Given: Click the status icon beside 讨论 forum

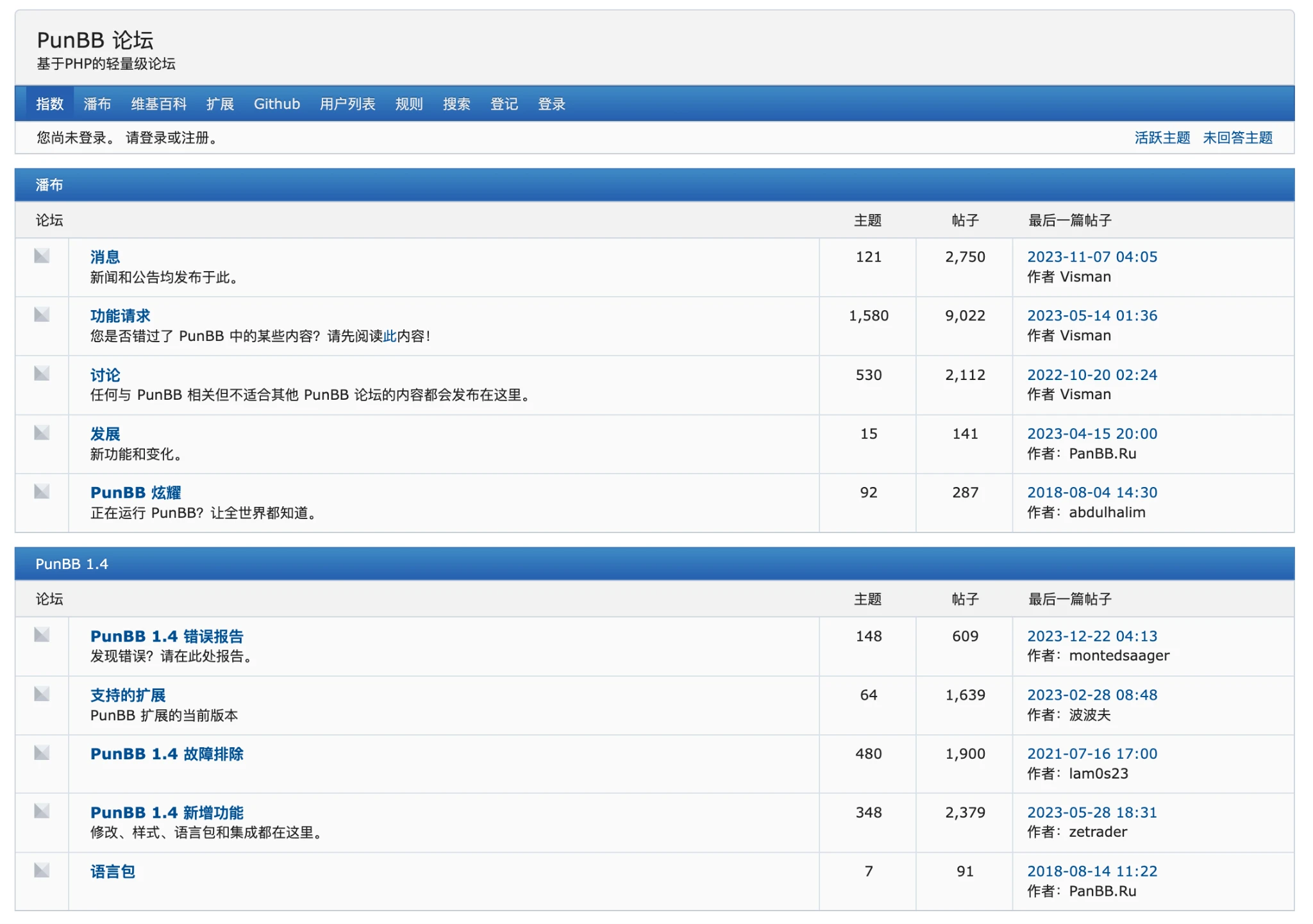Looking at the screenshot, I should (42, 374).
